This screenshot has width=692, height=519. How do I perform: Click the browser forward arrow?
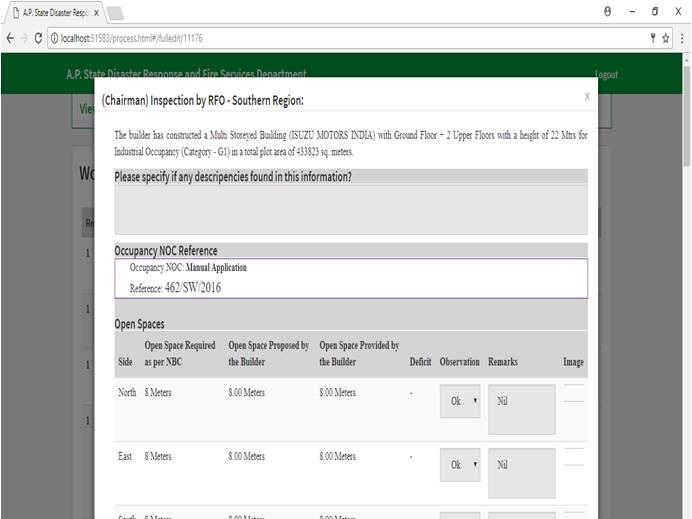24,38
